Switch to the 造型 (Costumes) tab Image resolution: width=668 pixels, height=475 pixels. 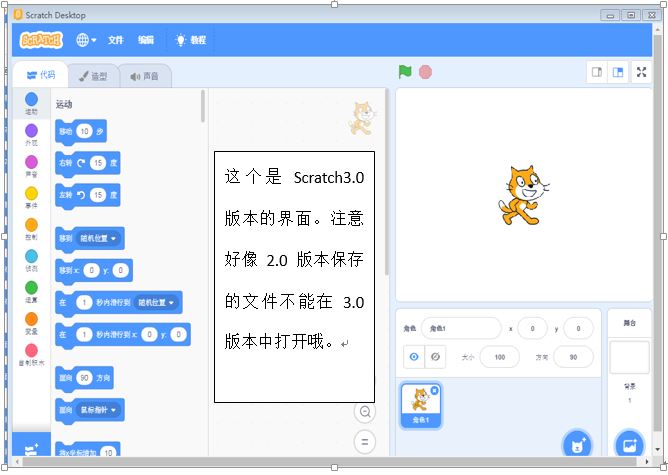93,76
